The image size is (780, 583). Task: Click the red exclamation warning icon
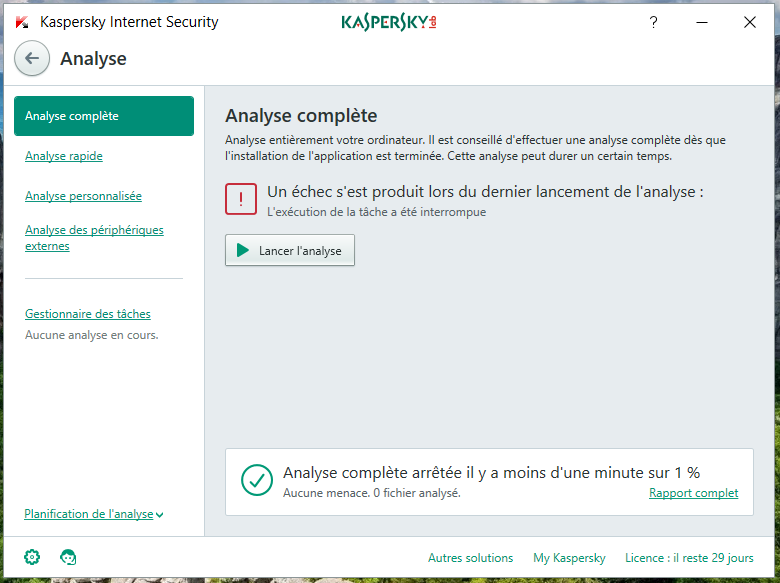point(241,199)
